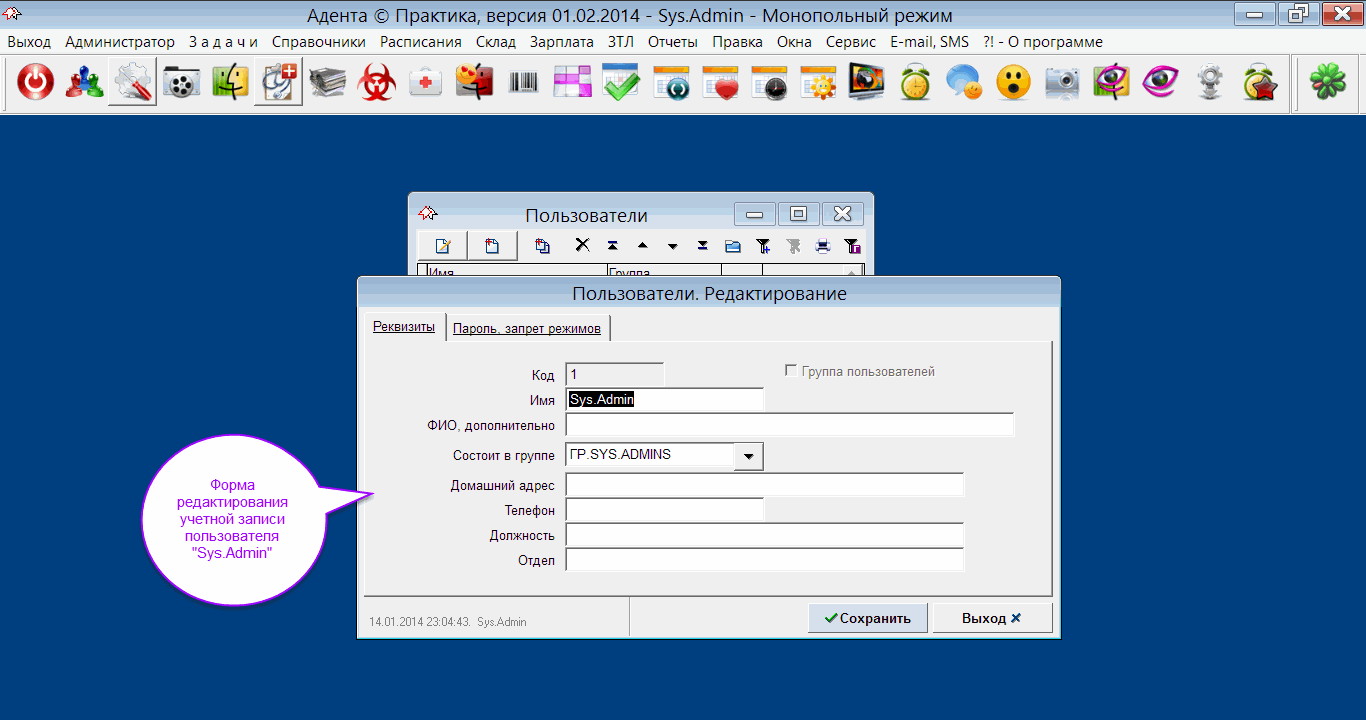Click the film reel folder icon
1366x720 pixels.
click(182, 84)
